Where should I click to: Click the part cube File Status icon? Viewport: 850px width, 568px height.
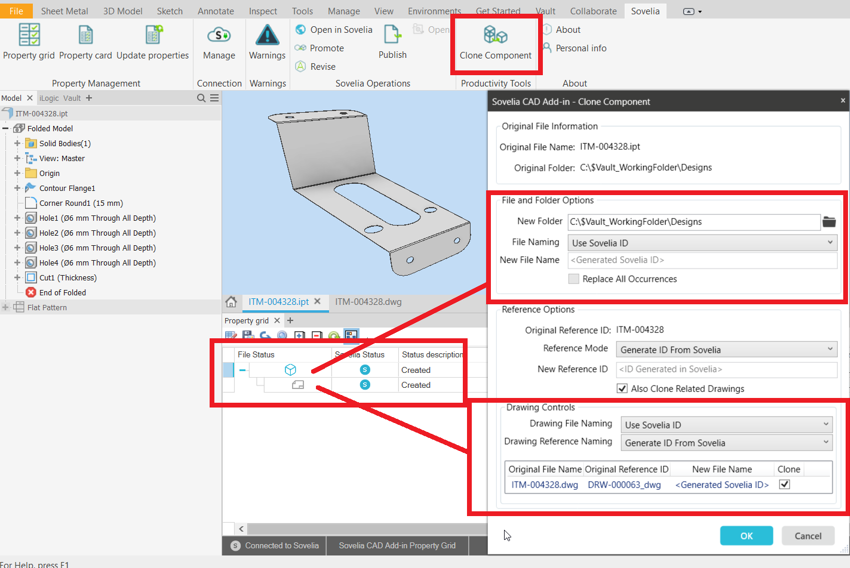(x=291, y=370)
